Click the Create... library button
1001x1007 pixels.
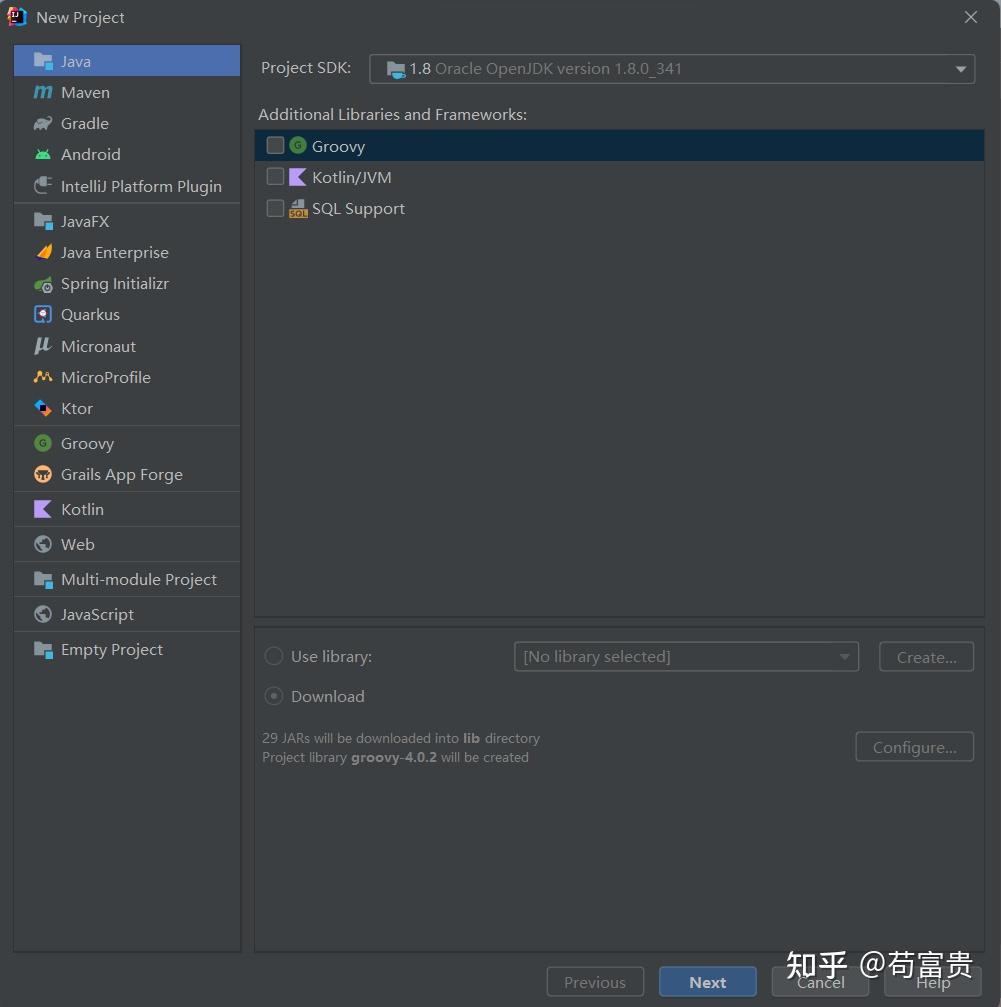(926, 657)
